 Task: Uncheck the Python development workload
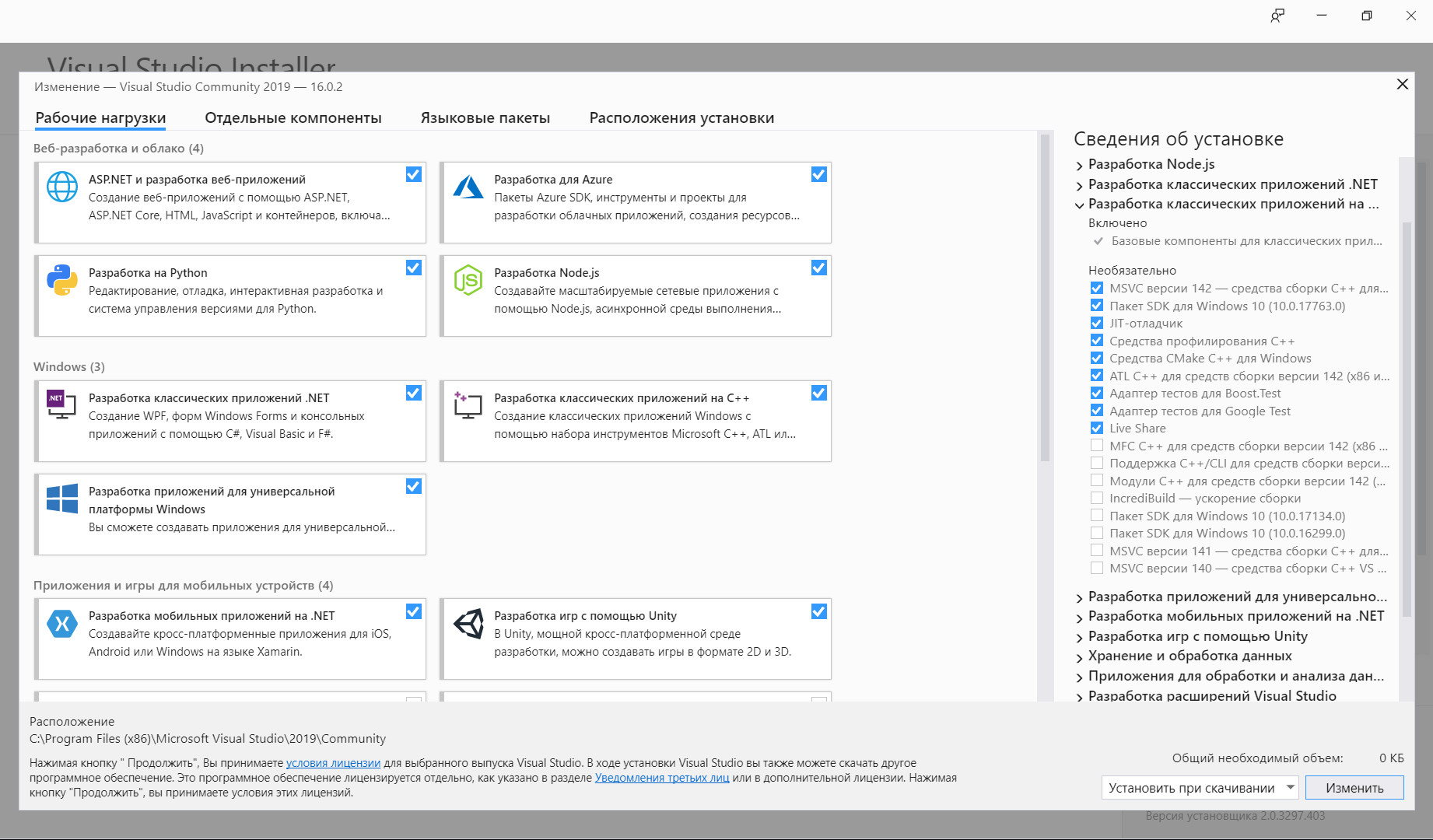pyautogui.click(x=414, y=268)
